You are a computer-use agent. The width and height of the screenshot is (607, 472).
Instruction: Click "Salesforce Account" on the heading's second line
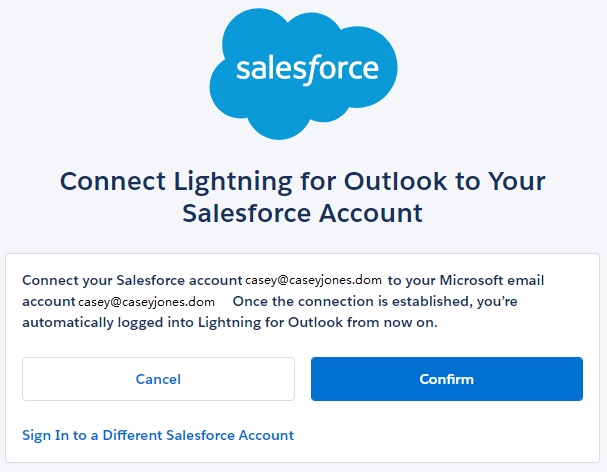[x=302, y=213]
